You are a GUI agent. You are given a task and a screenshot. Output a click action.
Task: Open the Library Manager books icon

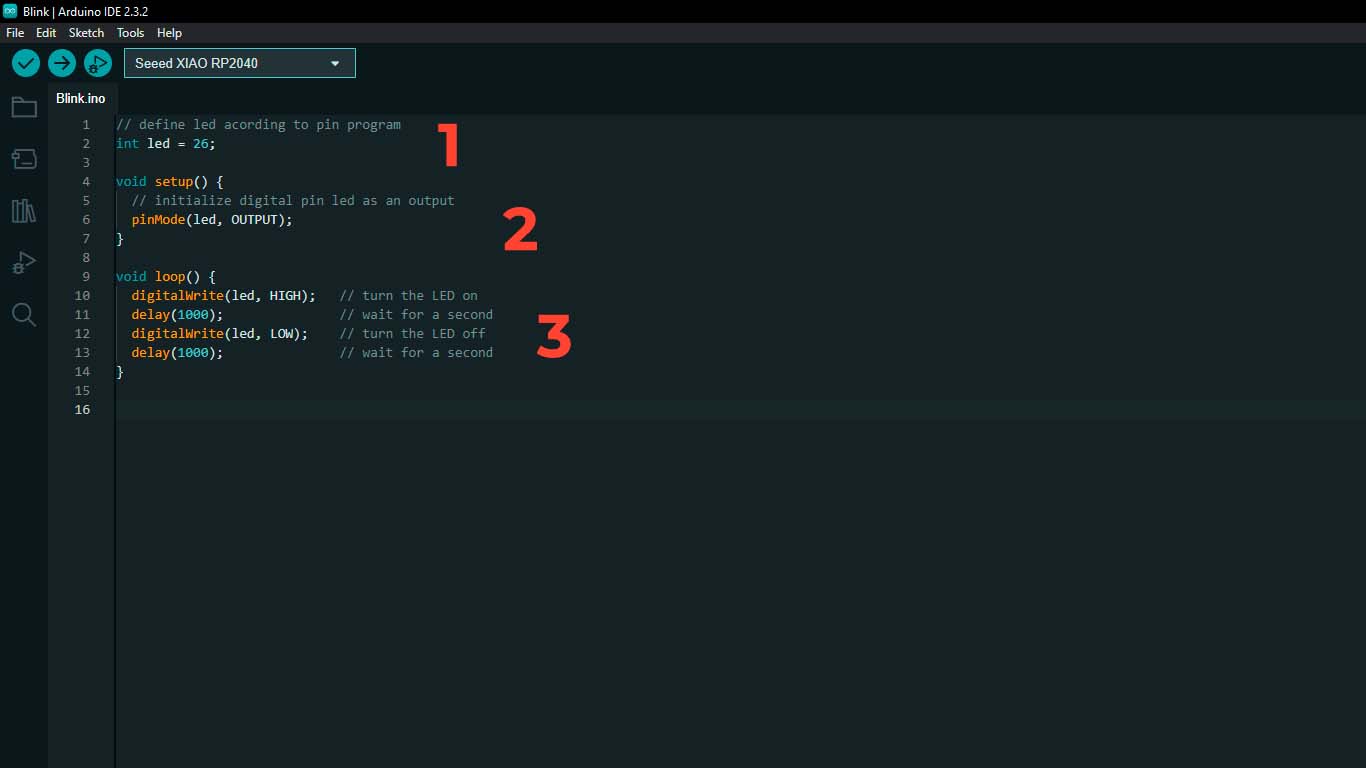point(24,211)
